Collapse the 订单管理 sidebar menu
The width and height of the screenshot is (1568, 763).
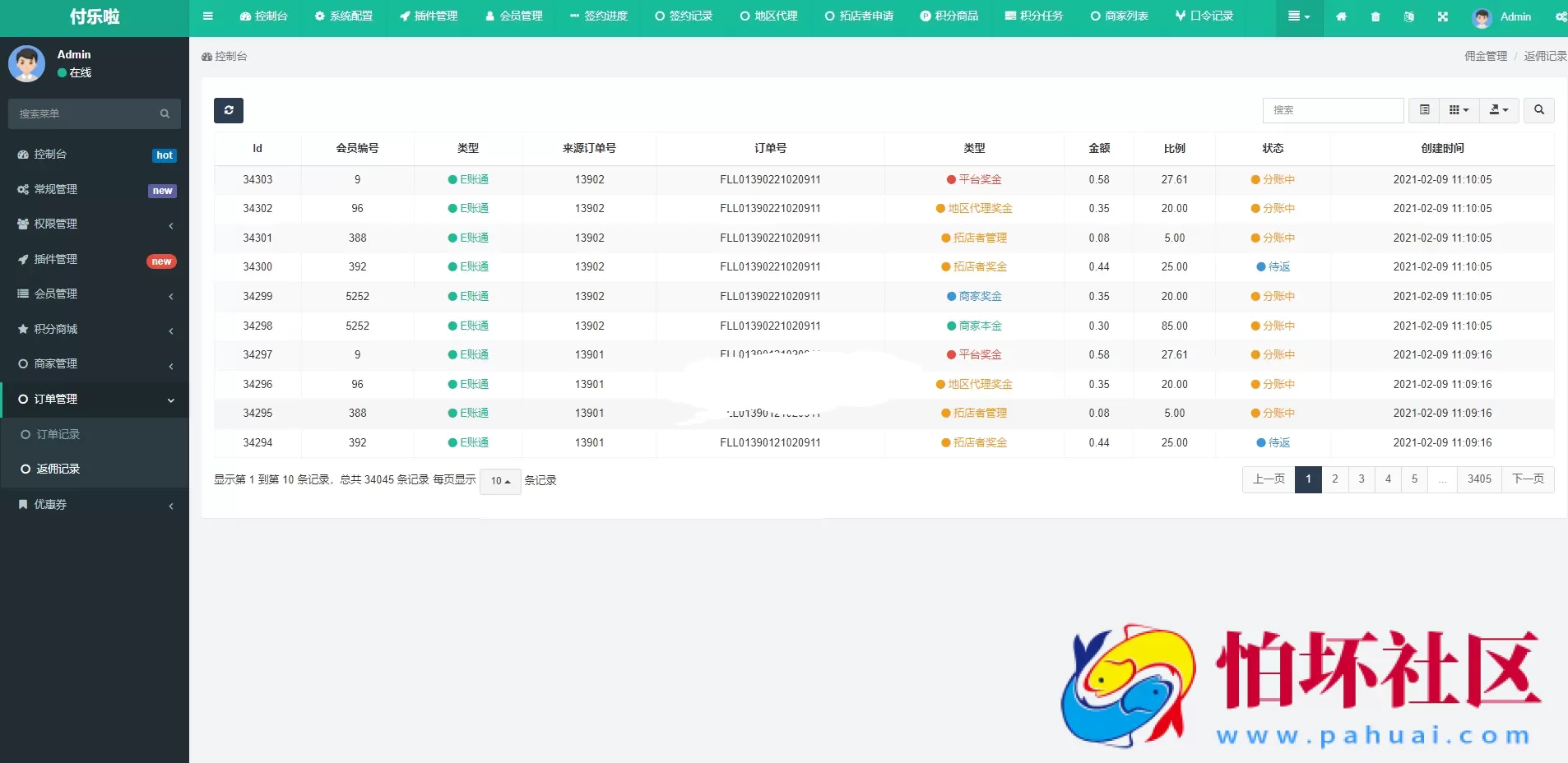tap(95, 400)
